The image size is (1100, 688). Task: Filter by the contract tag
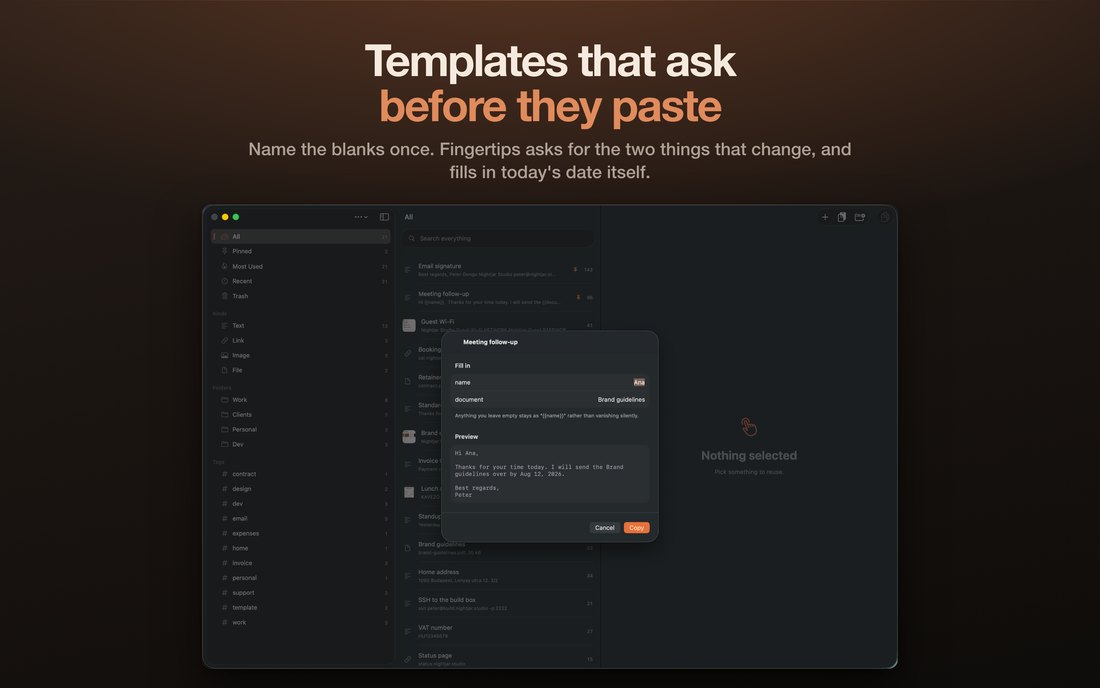[300, 474]
